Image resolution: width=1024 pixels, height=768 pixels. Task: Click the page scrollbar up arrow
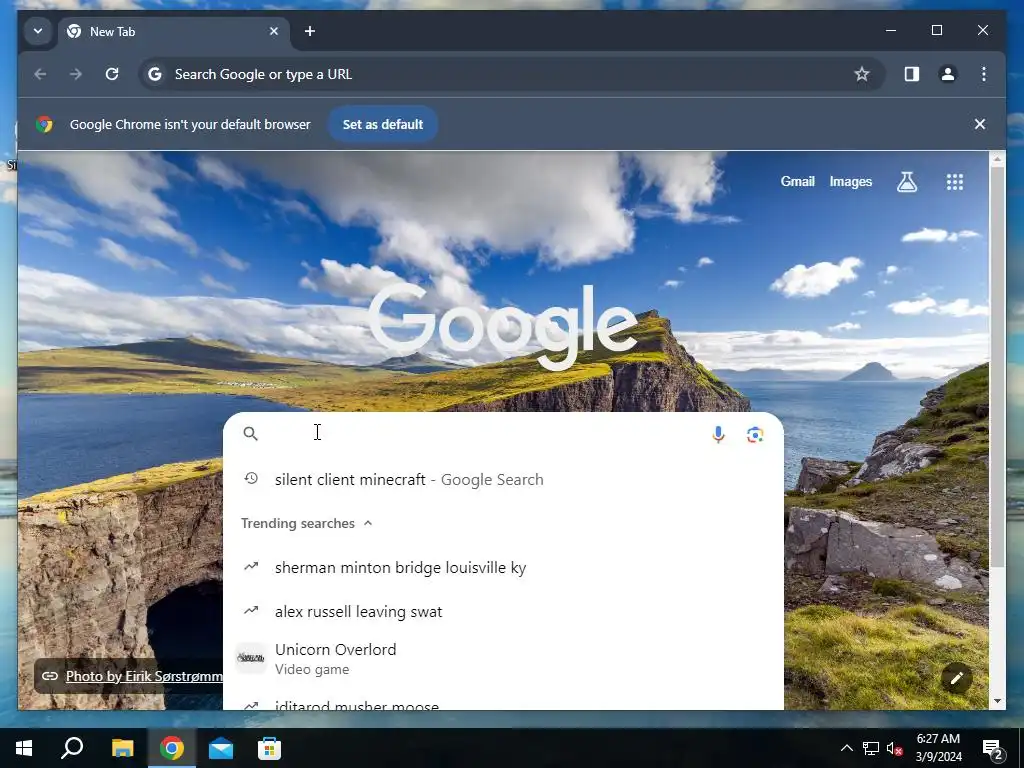click(997, 159)
